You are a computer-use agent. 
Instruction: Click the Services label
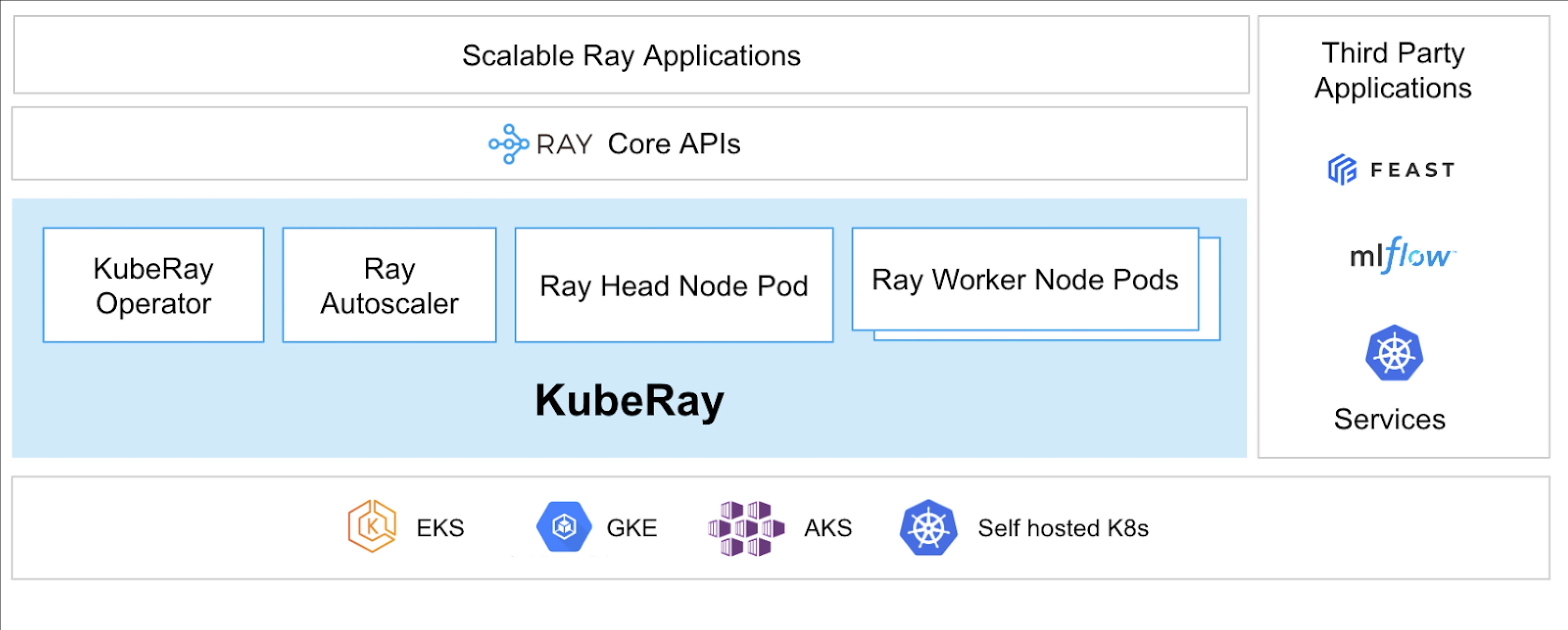point(1389,419)
